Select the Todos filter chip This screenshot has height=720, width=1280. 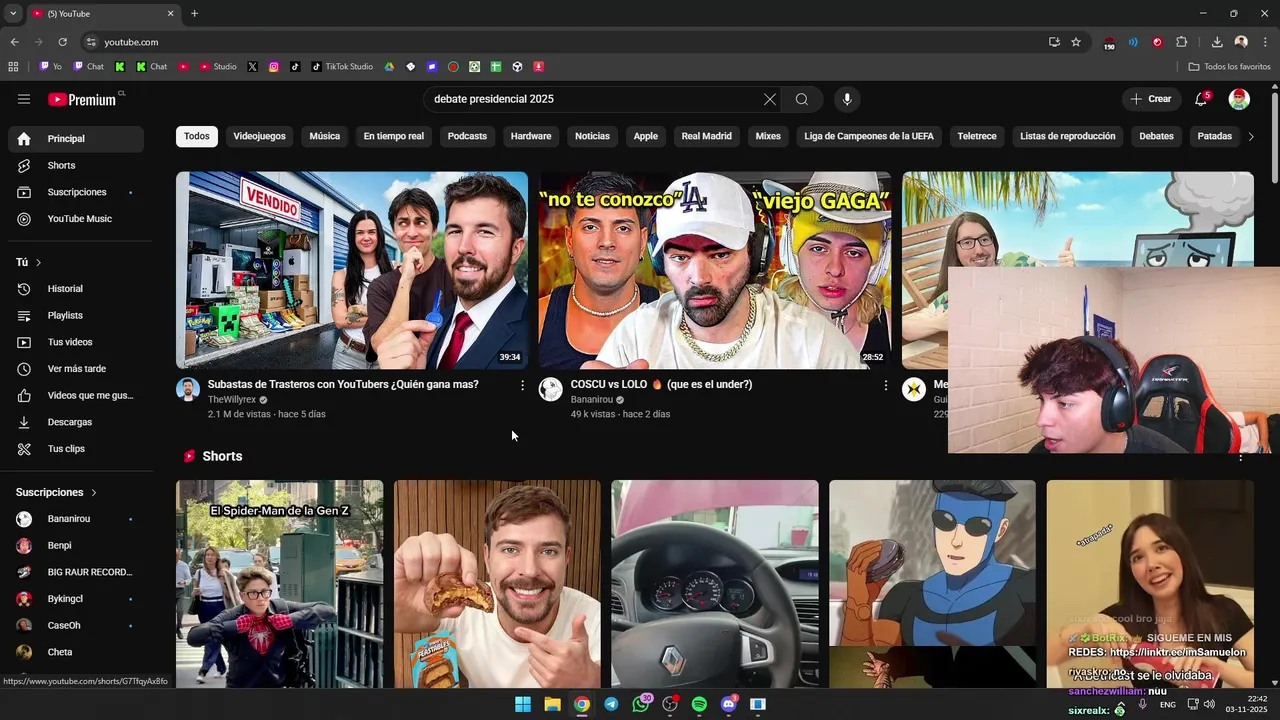197,136
